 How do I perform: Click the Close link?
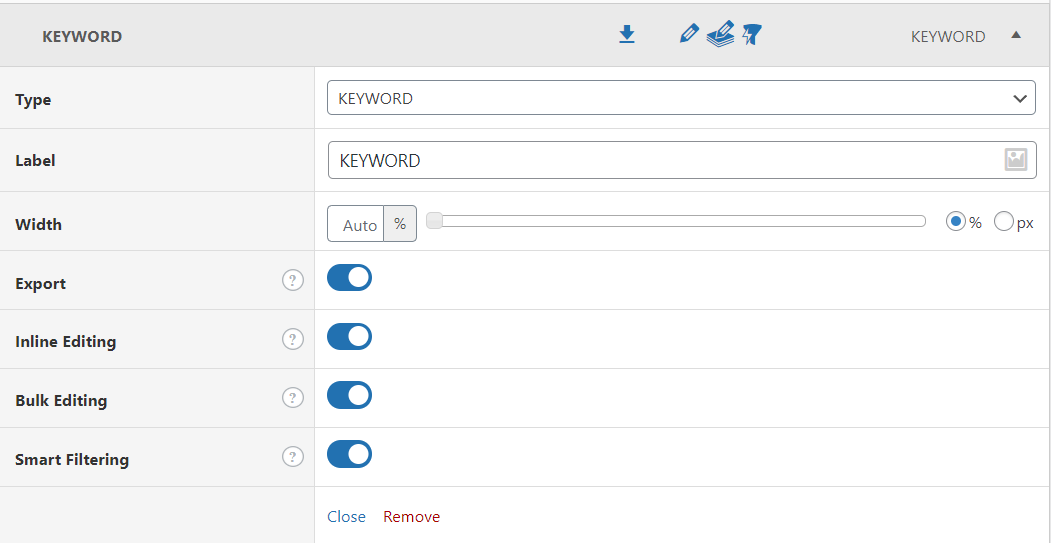[346, 516]
